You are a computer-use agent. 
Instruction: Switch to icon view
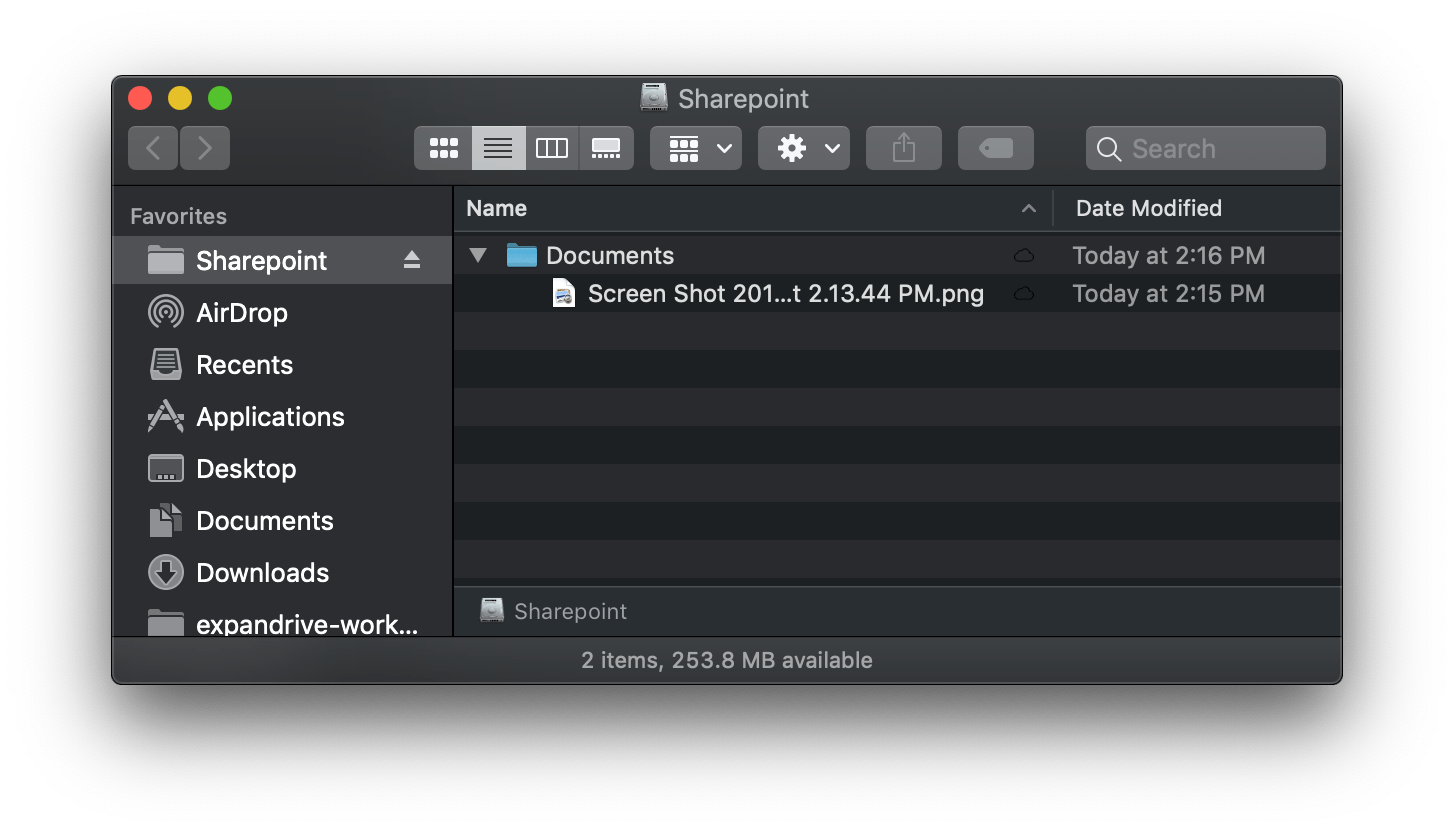443,148
